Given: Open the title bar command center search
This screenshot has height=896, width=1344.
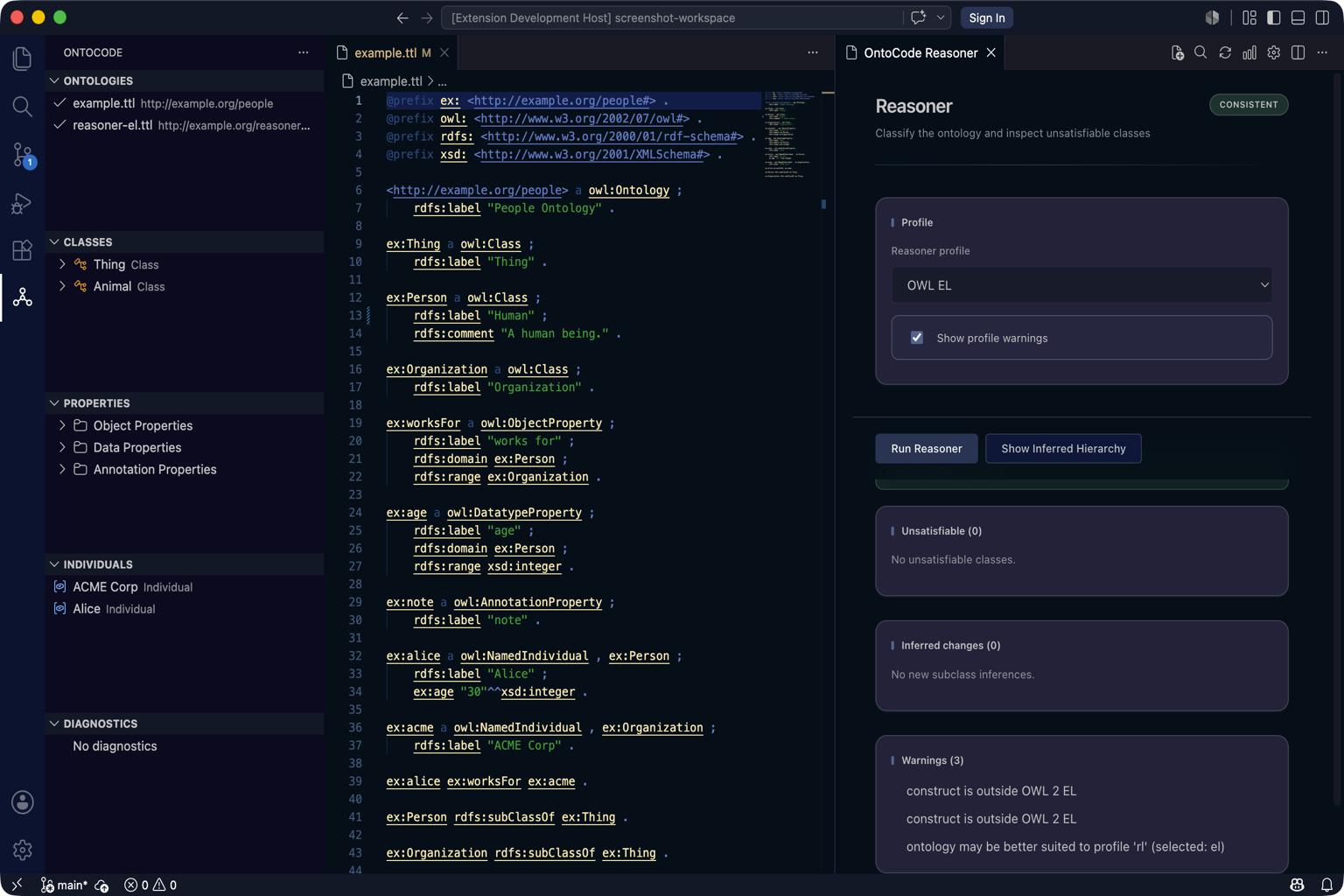Looking at the screenshot, I should pos(672,17).
